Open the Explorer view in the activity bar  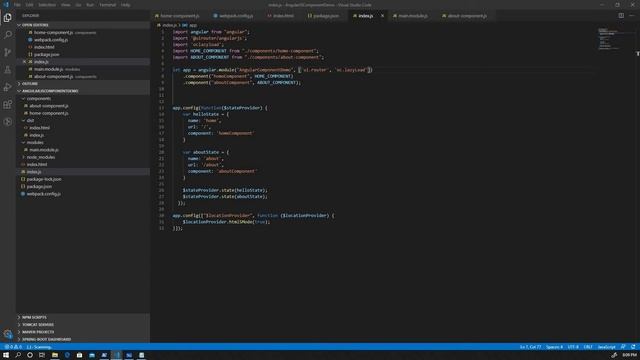[x=7, y=18]
